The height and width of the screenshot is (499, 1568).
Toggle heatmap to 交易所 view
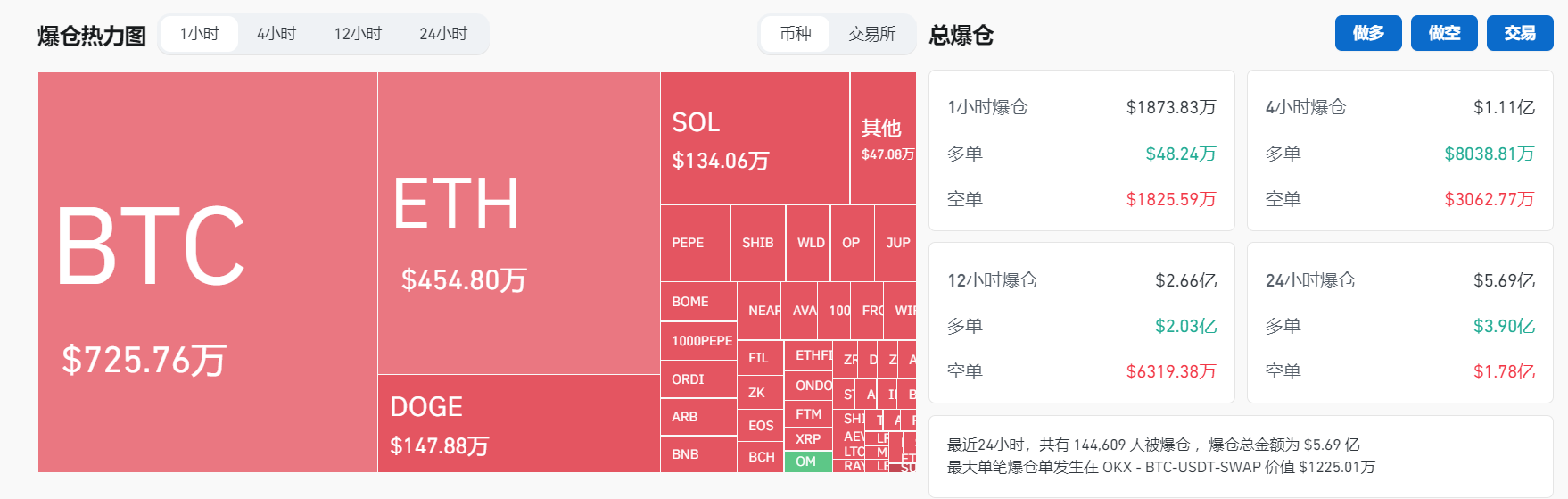point(871,34)
